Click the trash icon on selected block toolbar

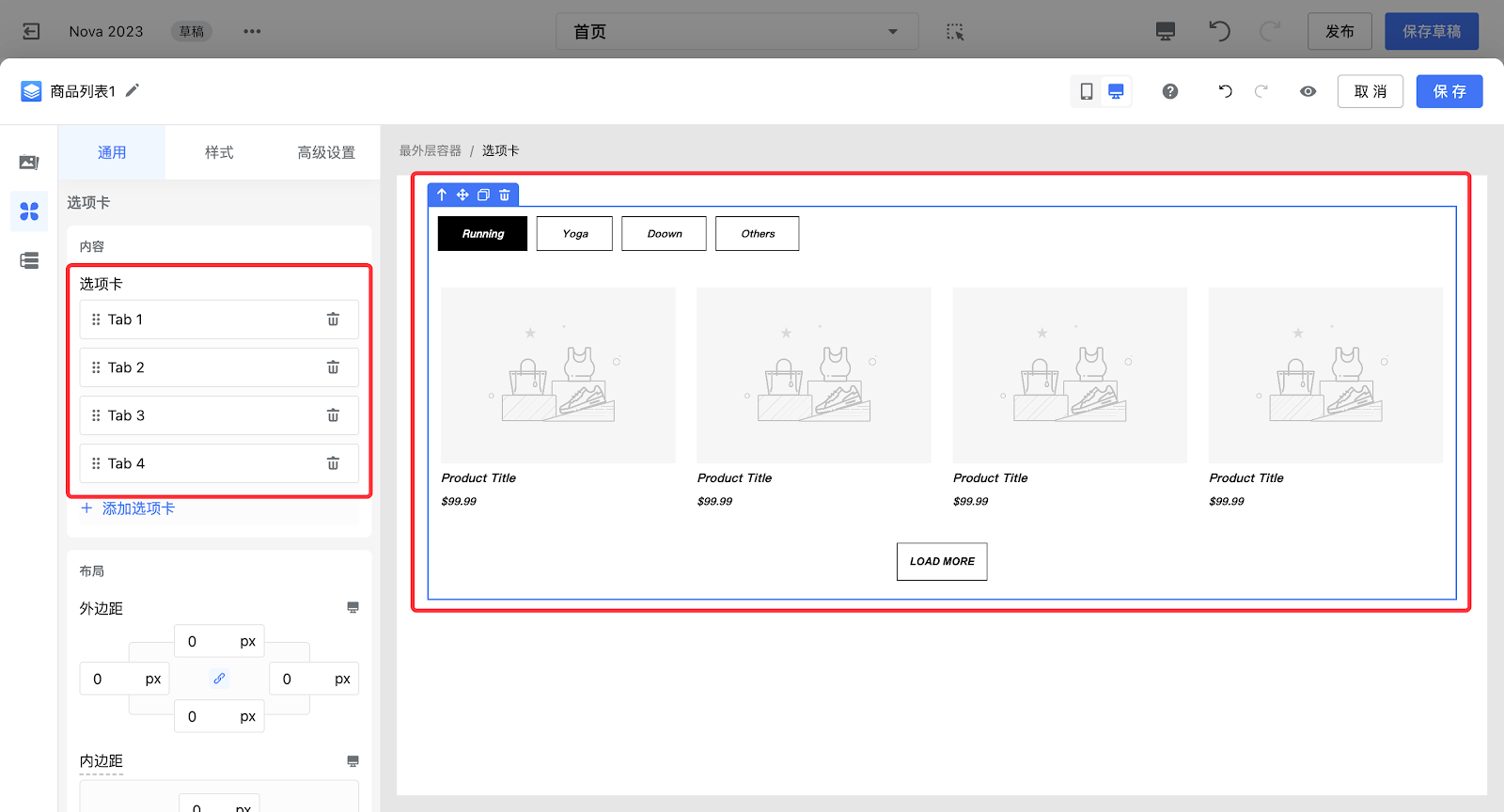coord(505,195)
